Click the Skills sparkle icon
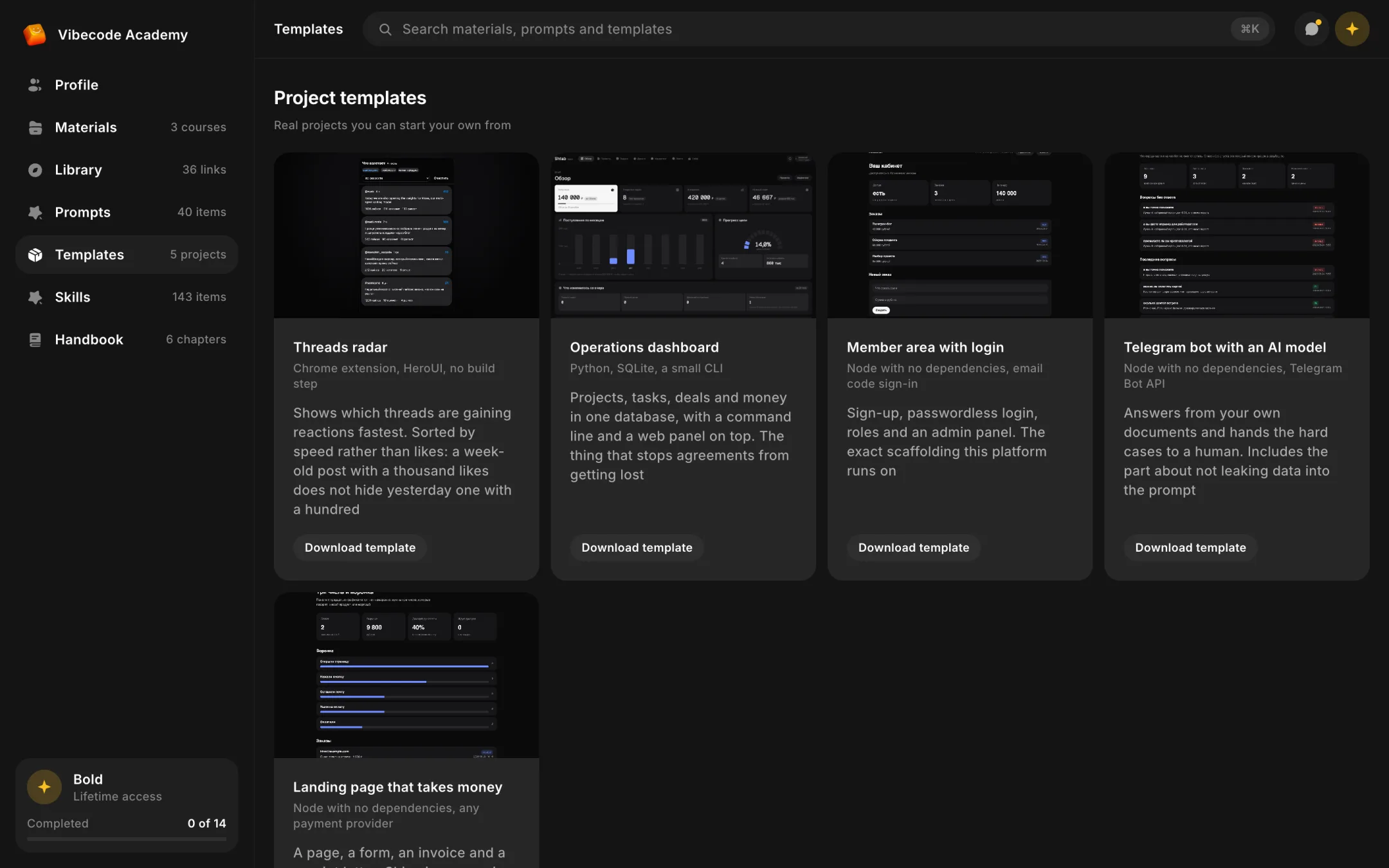 click(35, 297)
